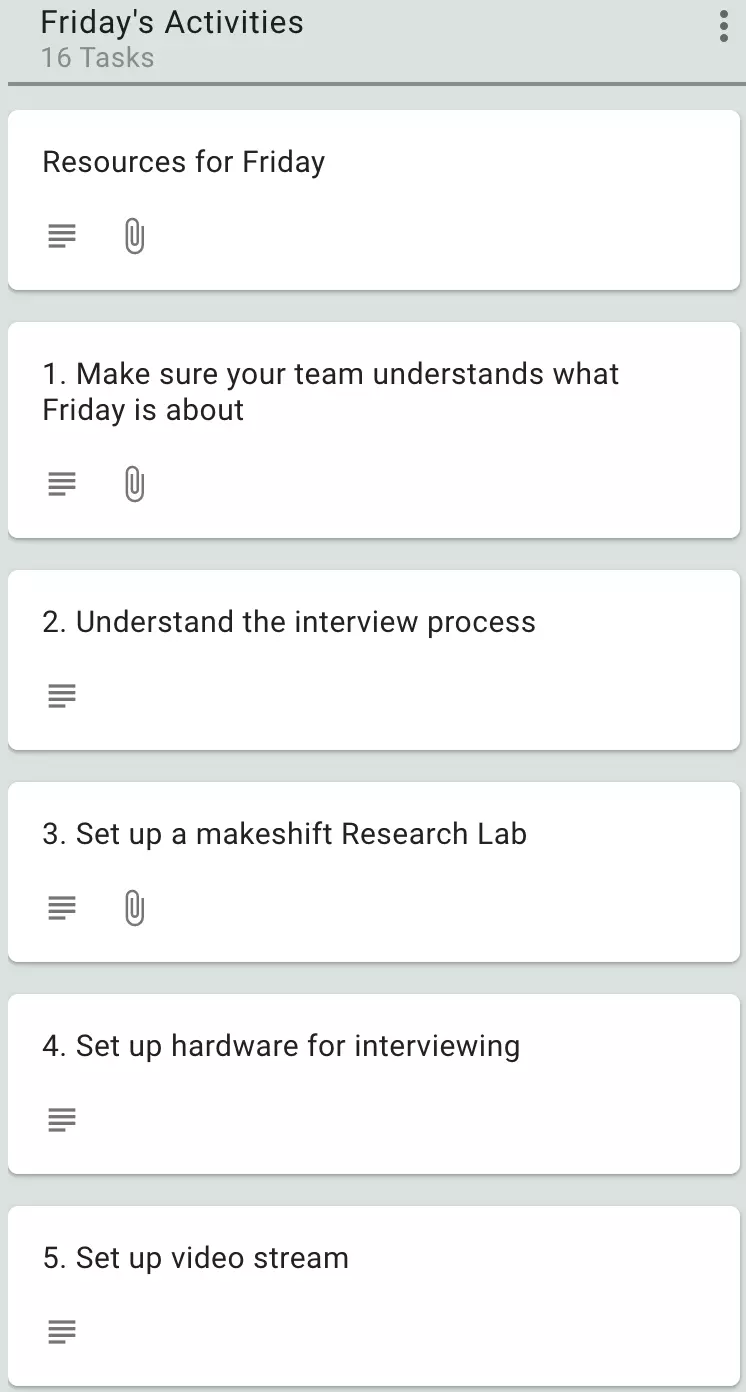The height and width of the screenshot is (1392, 746).
Task: Click the Friday's Activities list title
Action: click(x=172, y=22)
